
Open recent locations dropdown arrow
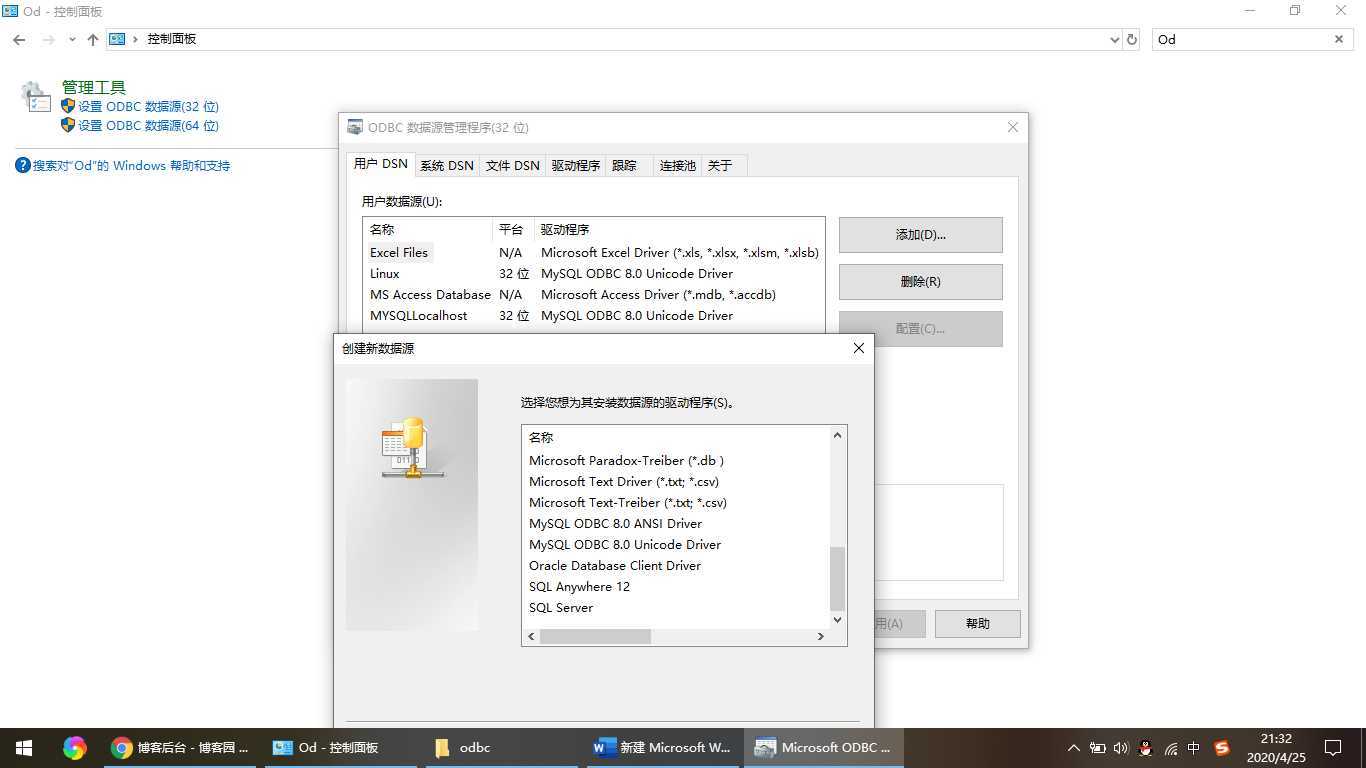pyautogui.click(x=72, y=39)
